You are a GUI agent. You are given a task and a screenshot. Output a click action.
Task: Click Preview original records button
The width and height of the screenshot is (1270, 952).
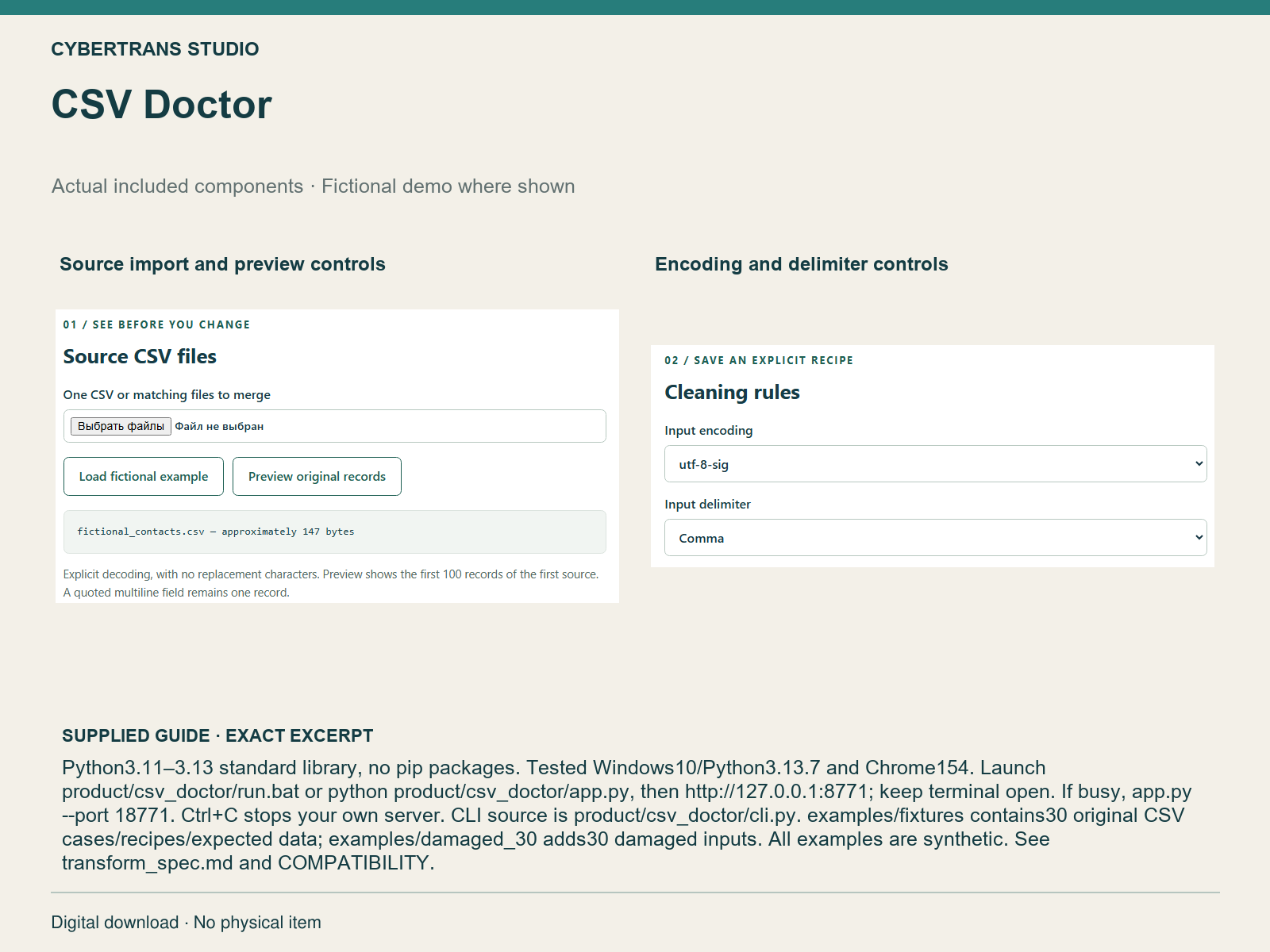tap(317, 476)
